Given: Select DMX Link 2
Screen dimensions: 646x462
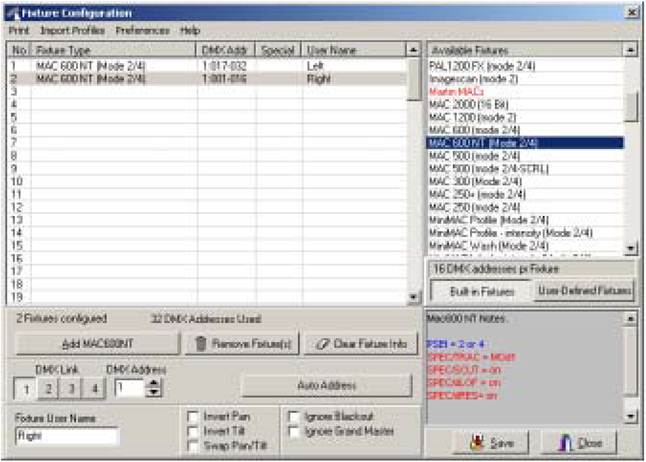Looking at the screenshot, I should (x=48, y=389).
